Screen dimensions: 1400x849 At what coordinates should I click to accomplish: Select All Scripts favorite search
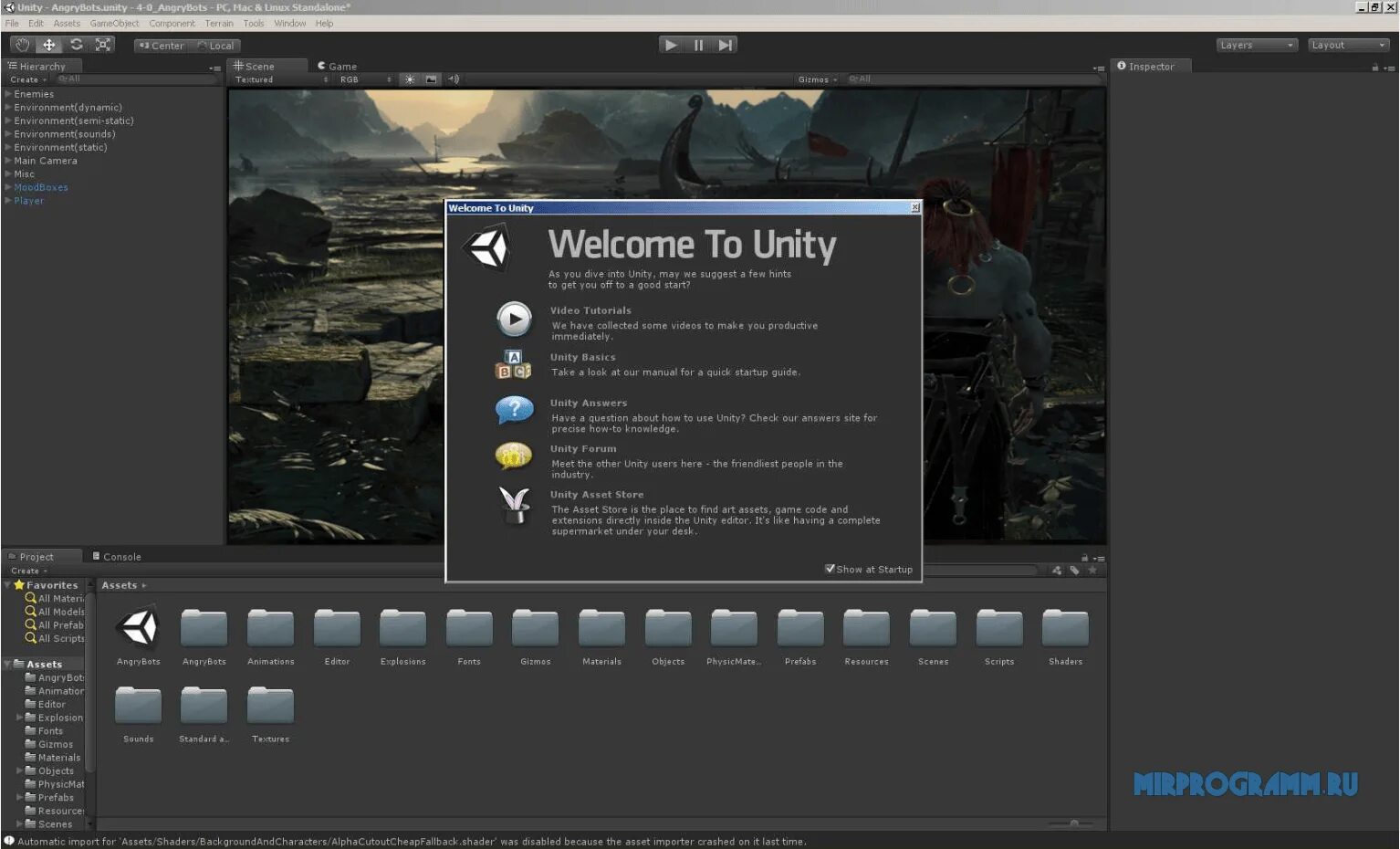point(55,638)
